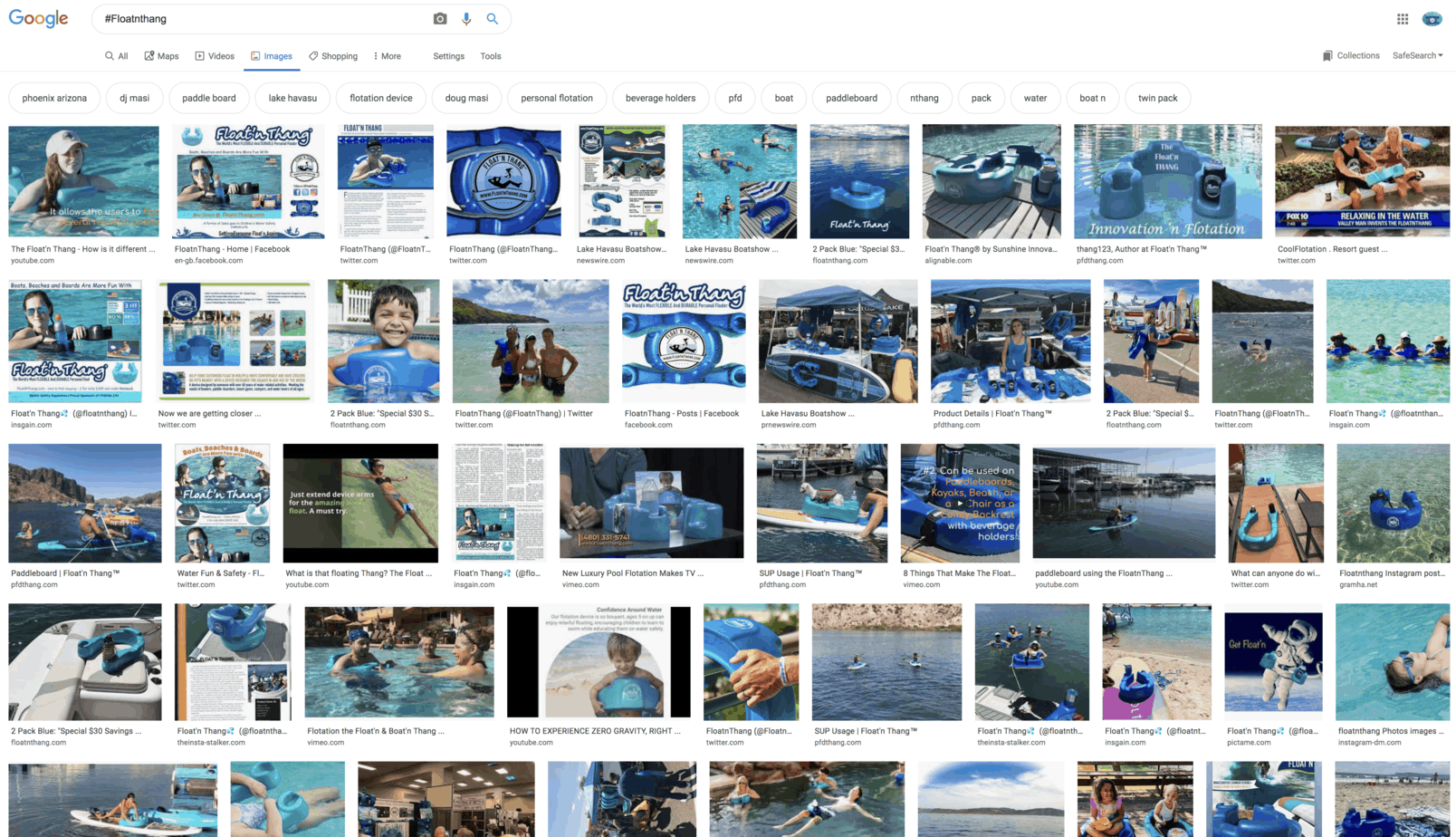Click into the #Floatnthang search field

[263, 19]
